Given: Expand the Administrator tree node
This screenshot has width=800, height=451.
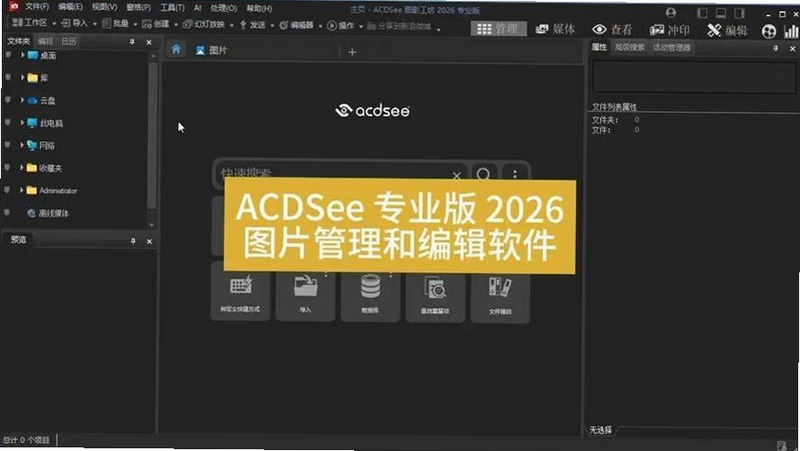Looking at the screenshot, I should [22, 190].
